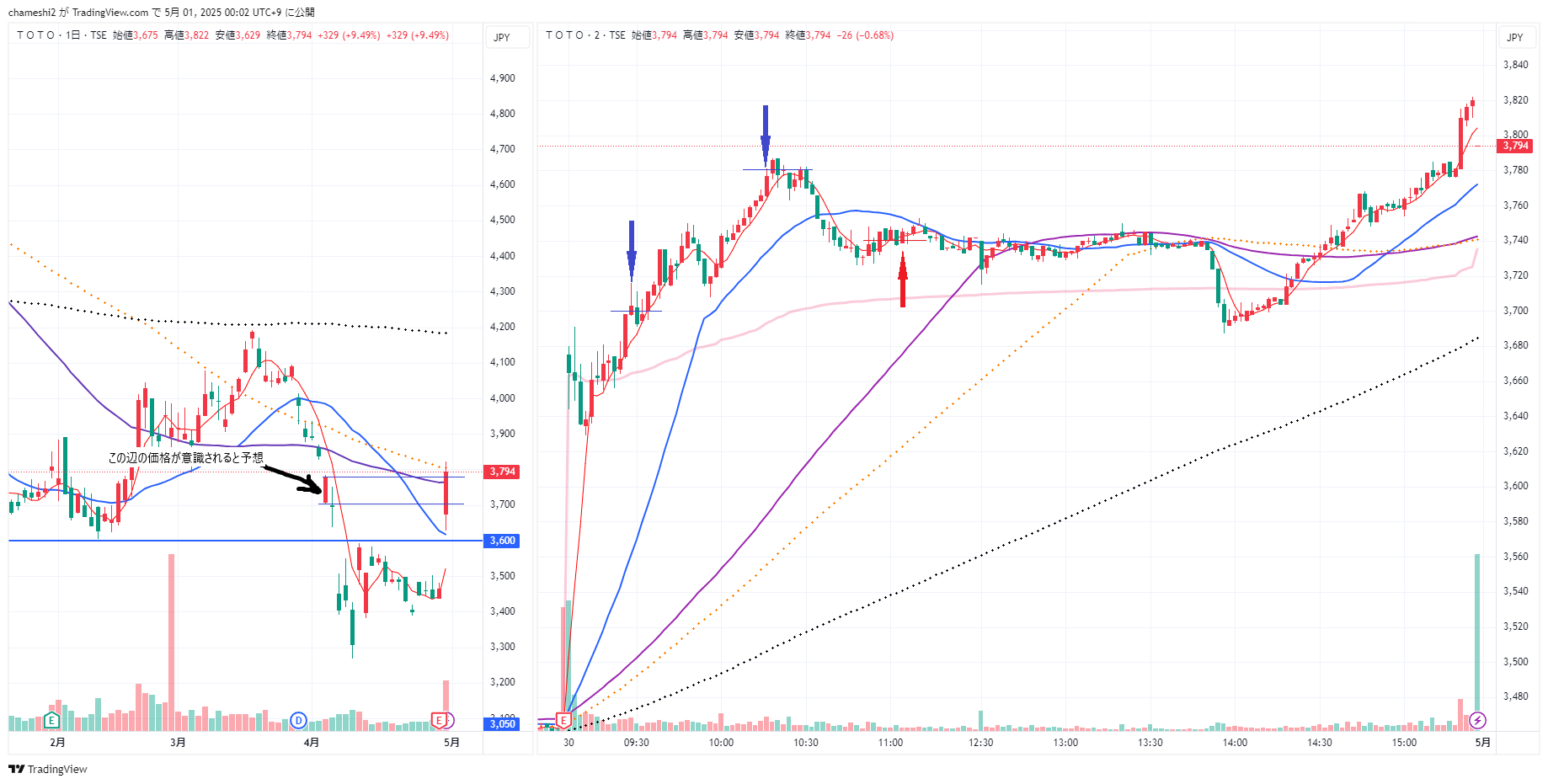The height and width of the screenshot is (784, 1548).
Task: Click the 3,560 price axis label
Action: coord(1516,557)
